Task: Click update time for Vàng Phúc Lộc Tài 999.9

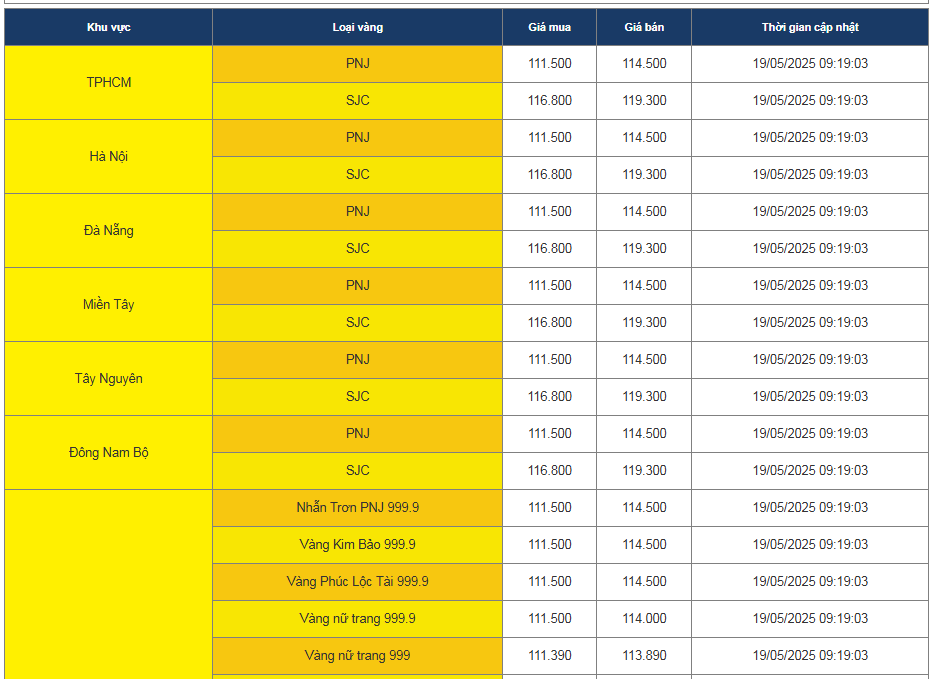Action: coord(810,582)
